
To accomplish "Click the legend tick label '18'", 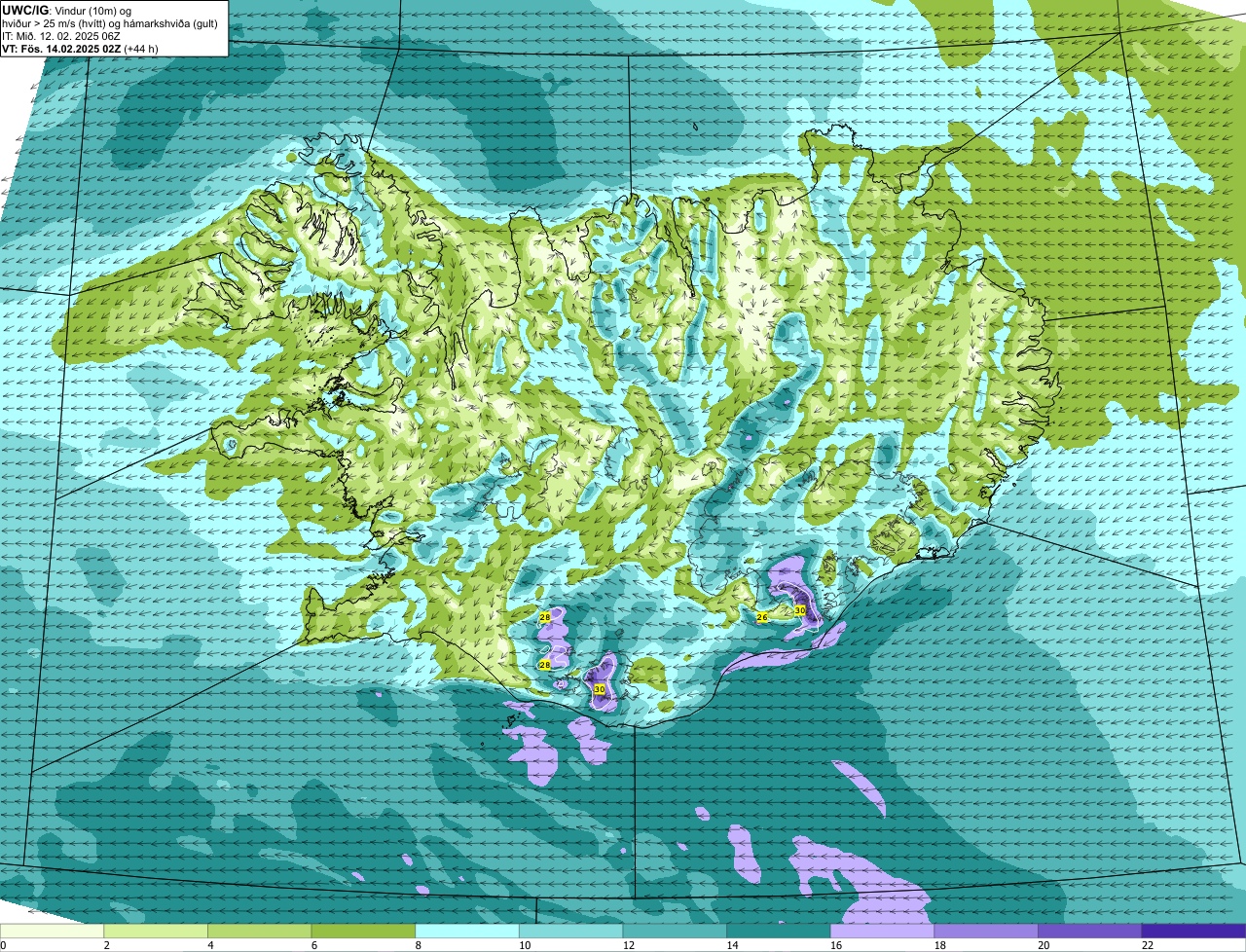I will pos(940,945).
